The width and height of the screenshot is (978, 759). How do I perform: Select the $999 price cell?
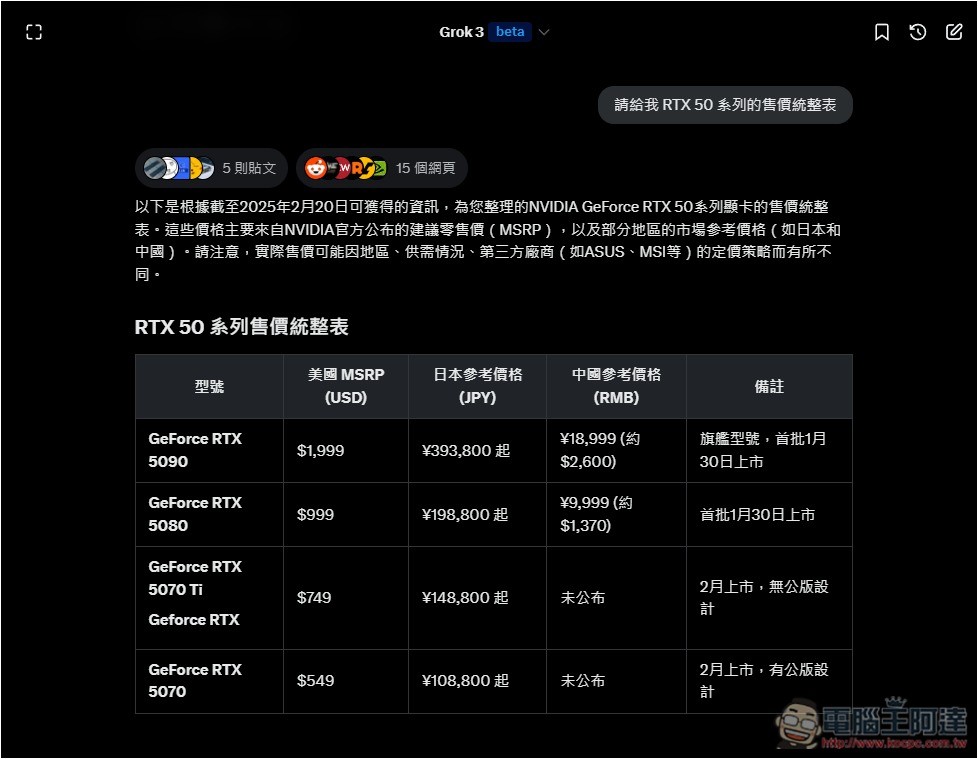coord(346,515)
